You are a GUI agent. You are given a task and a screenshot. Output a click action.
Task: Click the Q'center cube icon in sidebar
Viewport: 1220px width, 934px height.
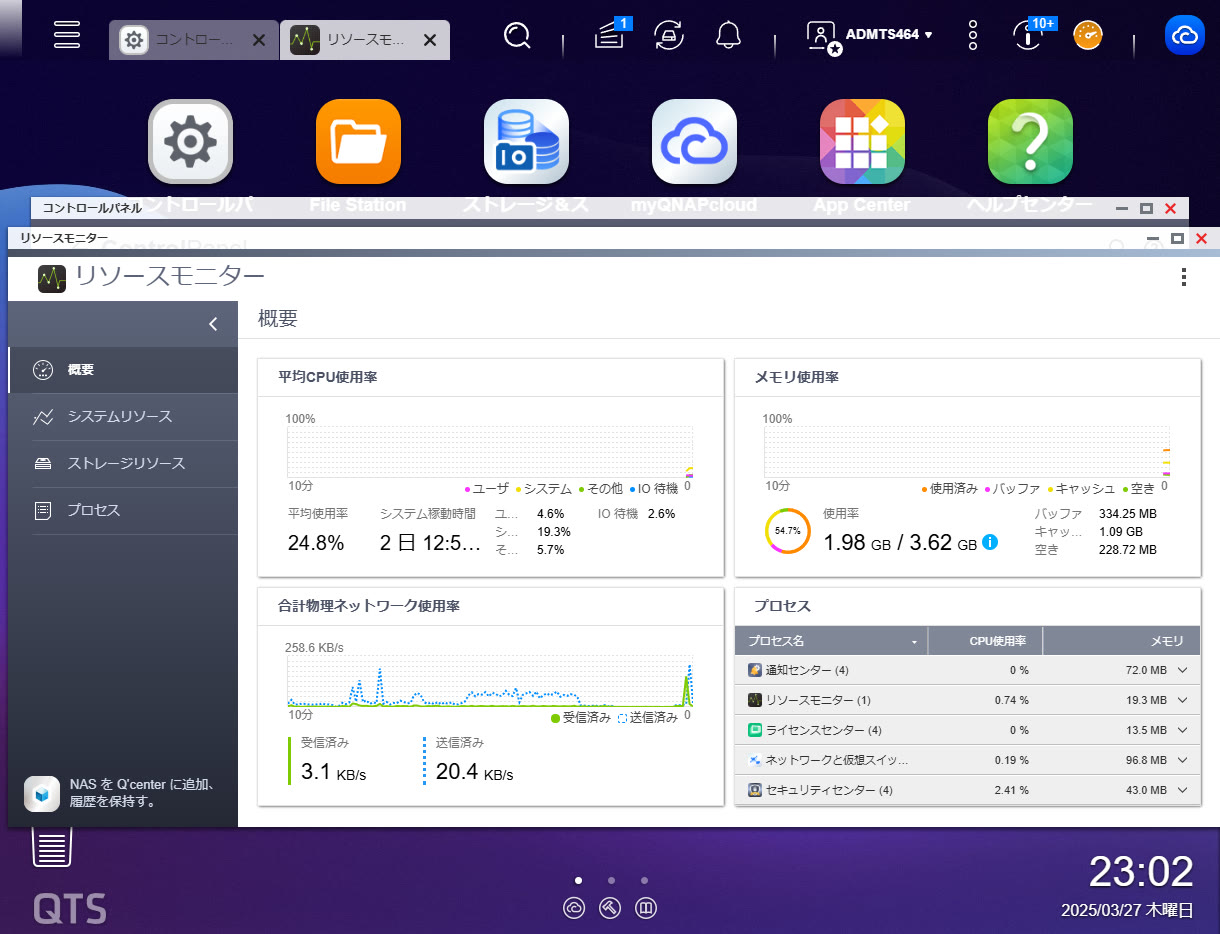(x=42, y=793)
